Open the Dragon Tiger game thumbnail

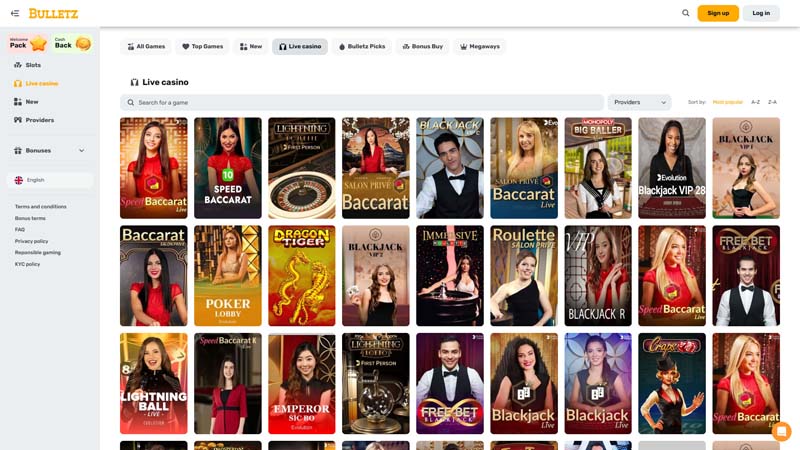coord(302,276)
